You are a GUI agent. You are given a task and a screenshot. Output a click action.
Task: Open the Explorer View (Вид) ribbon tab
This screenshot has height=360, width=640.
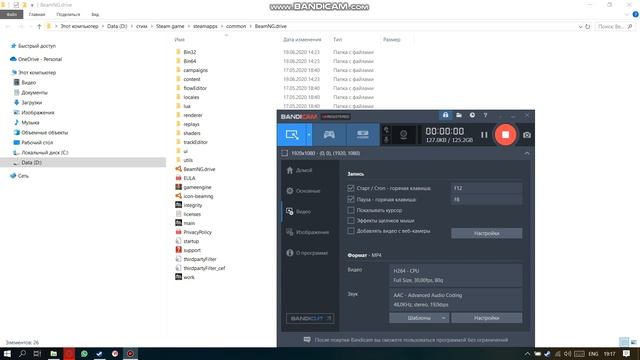coord(95,14)
